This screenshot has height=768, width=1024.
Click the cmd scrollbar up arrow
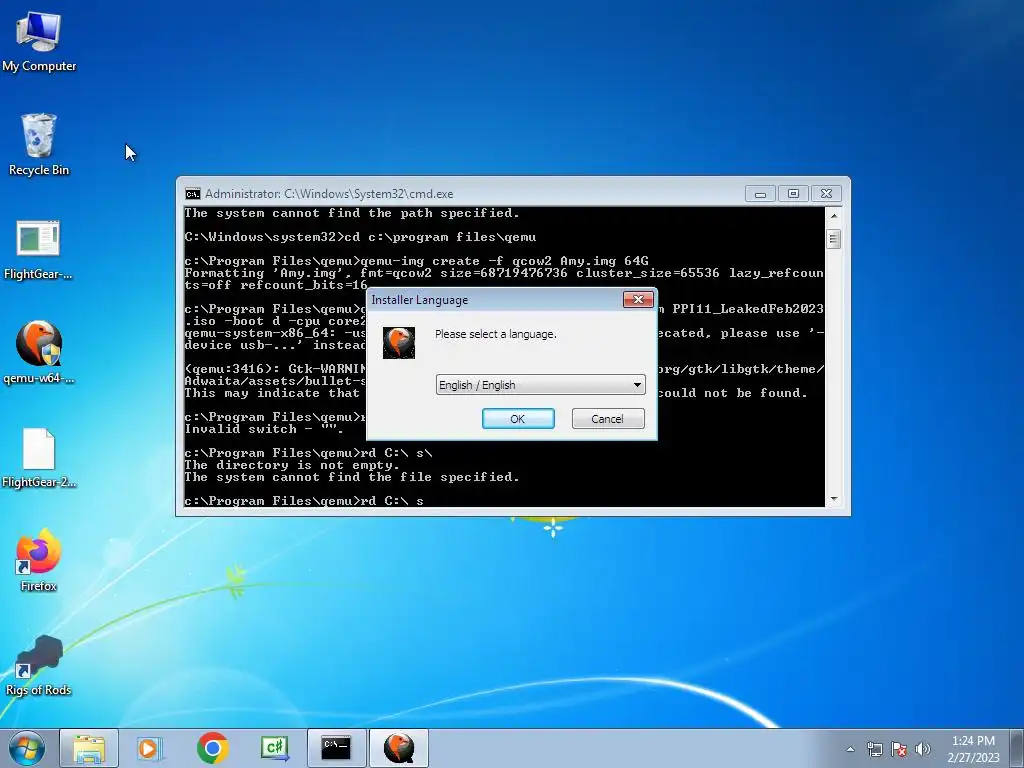pyautogui.click(x=833, y=215)
